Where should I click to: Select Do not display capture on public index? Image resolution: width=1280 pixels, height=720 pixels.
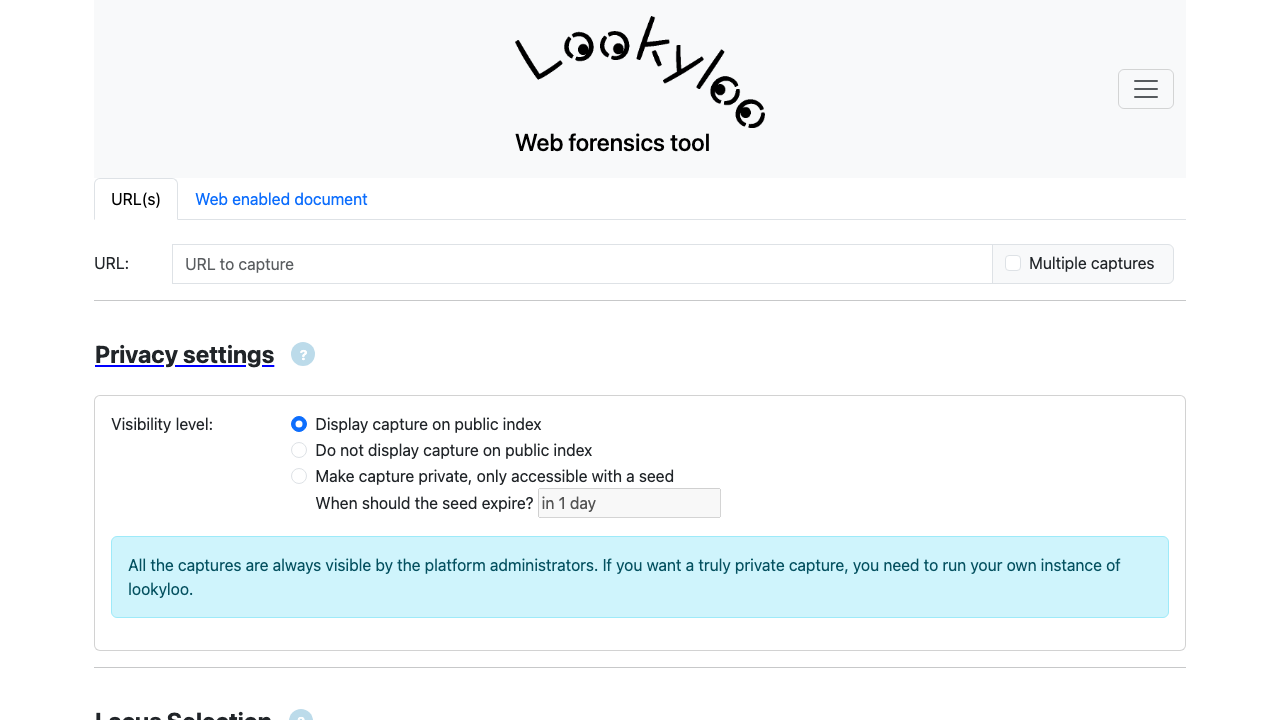[299, 450]
